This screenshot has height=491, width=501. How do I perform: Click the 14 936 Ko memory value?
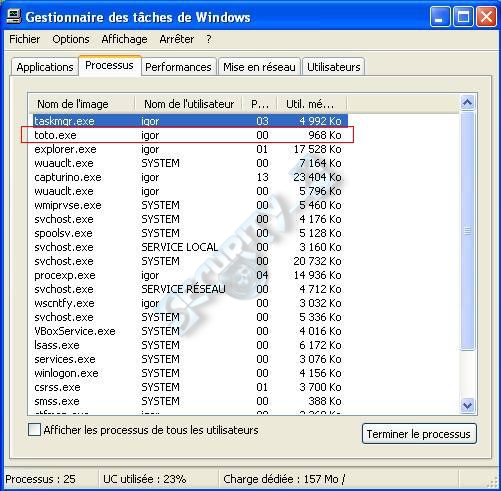pyautogui.click(x=317, y=275)
